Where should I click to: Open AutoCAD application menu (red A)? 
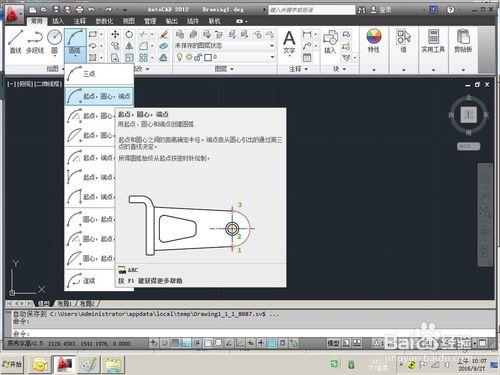click(x=13, y=14)
